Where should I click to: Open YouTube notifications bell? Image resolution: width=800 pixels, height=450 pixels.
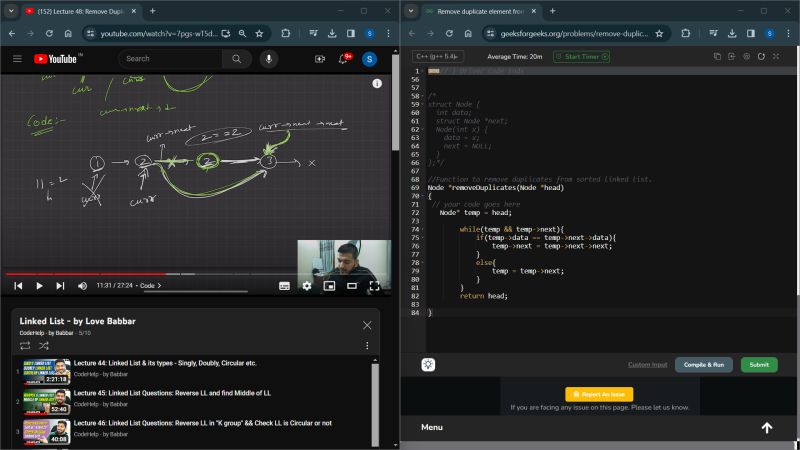point(344,59)
